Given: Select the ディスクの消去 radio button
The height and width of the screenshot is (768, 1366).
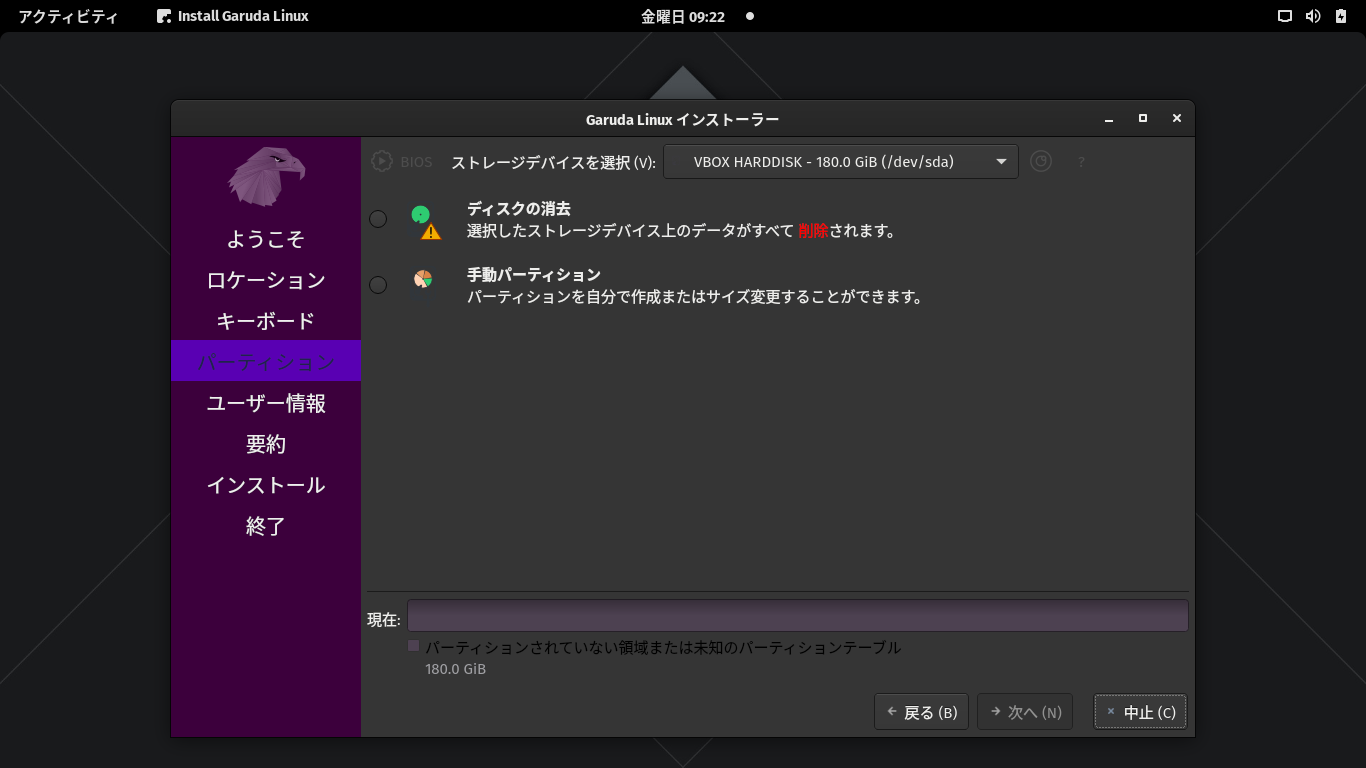Looking at the screenshot, I should (x=378, y=219).
